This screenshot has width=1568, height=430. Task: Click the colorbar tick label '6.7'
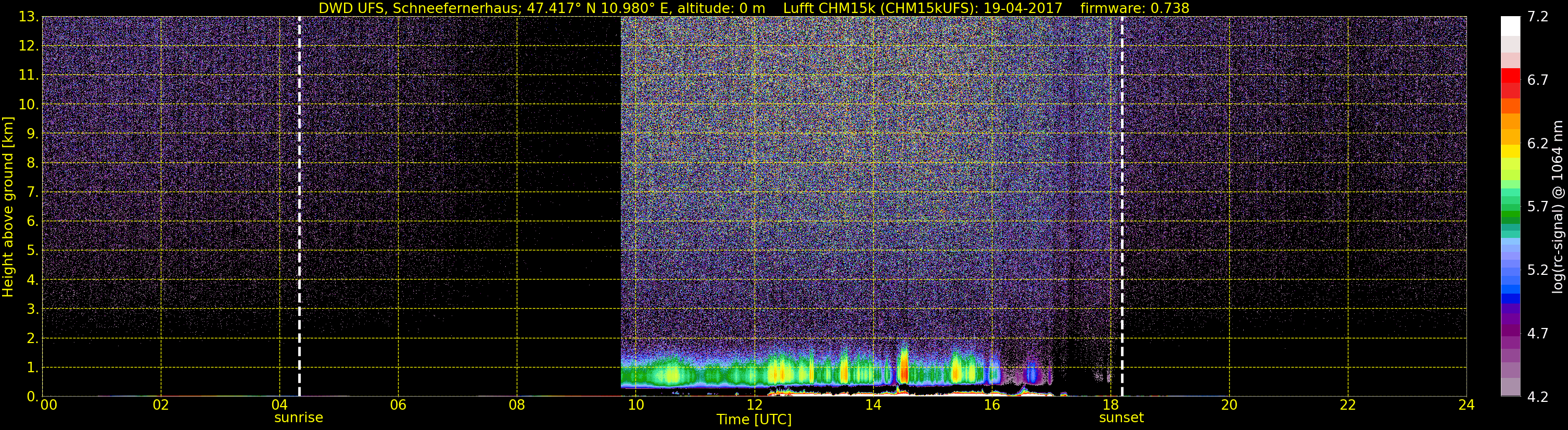click(x=1538, y=80)
